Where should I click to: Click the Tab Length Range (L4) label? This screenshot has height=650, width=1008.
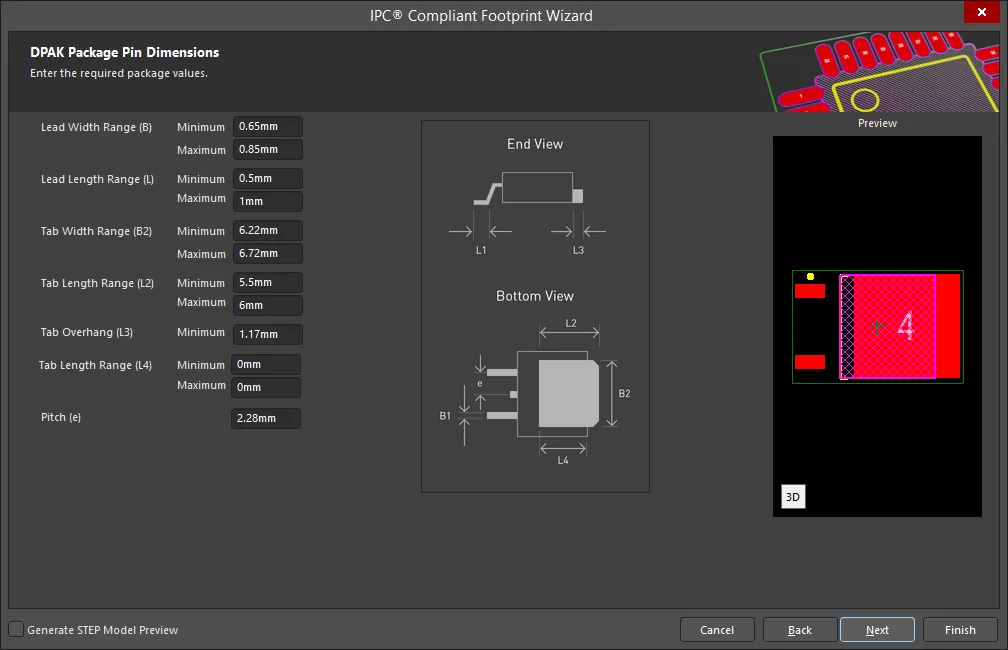click(x=95, y=365)
